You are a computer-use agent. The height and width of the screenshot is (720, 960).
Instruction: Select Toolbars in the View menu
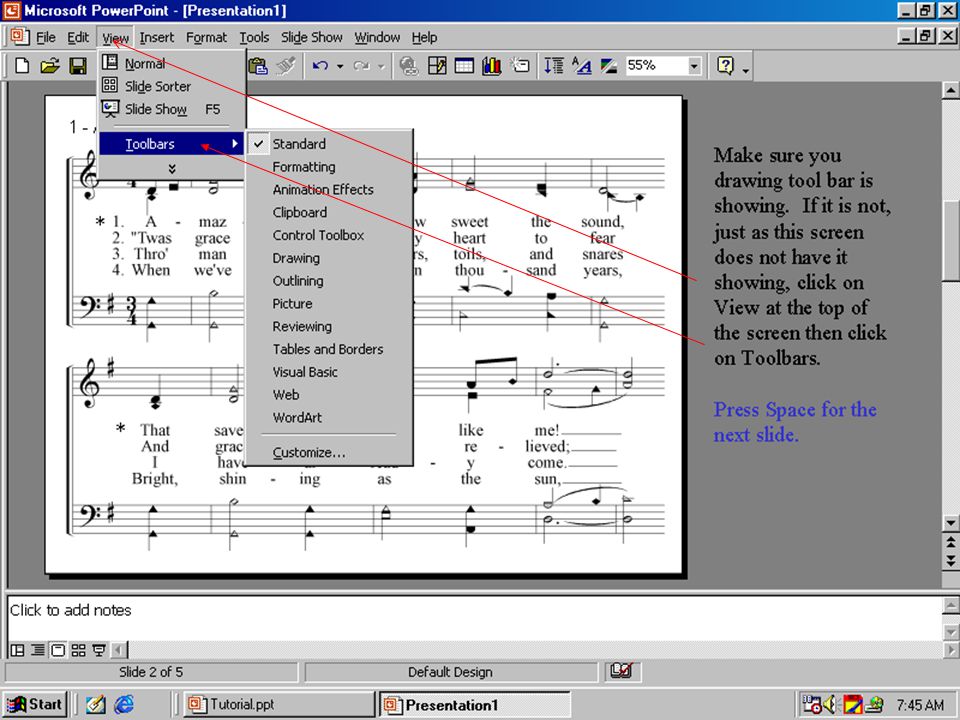coord(172,144)
